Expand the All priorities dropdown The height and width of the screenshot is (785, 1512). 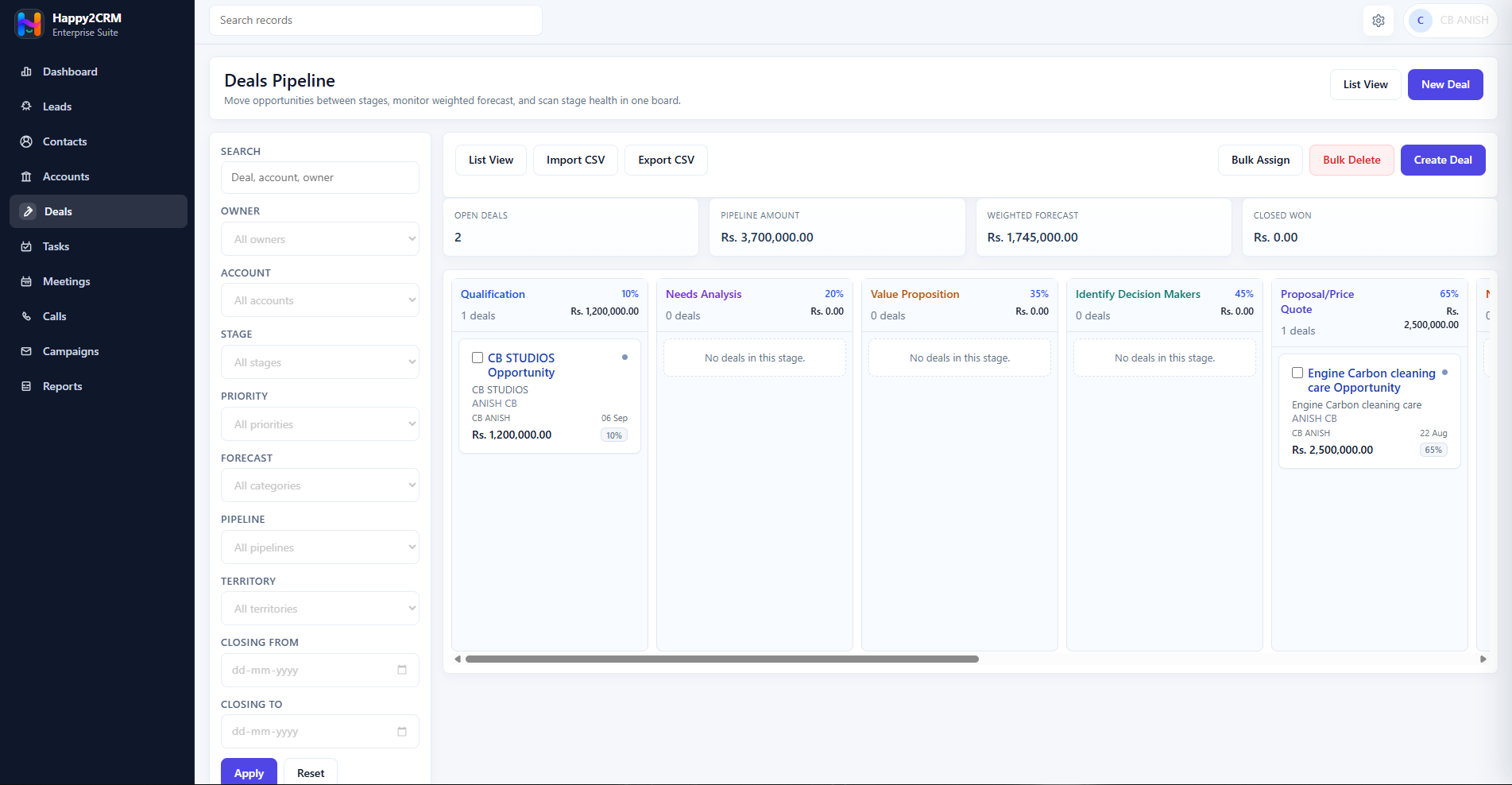tap(320, 424)
